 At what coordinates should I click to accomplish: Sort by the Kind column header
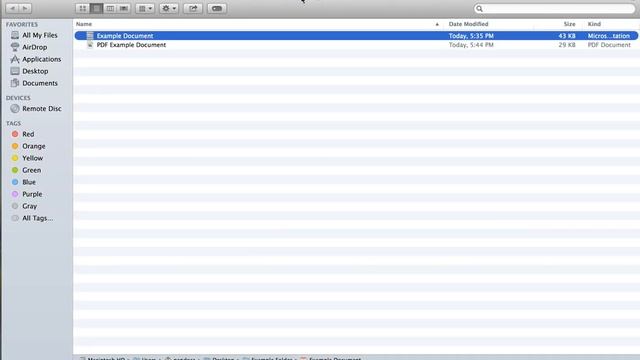point(594,24)
